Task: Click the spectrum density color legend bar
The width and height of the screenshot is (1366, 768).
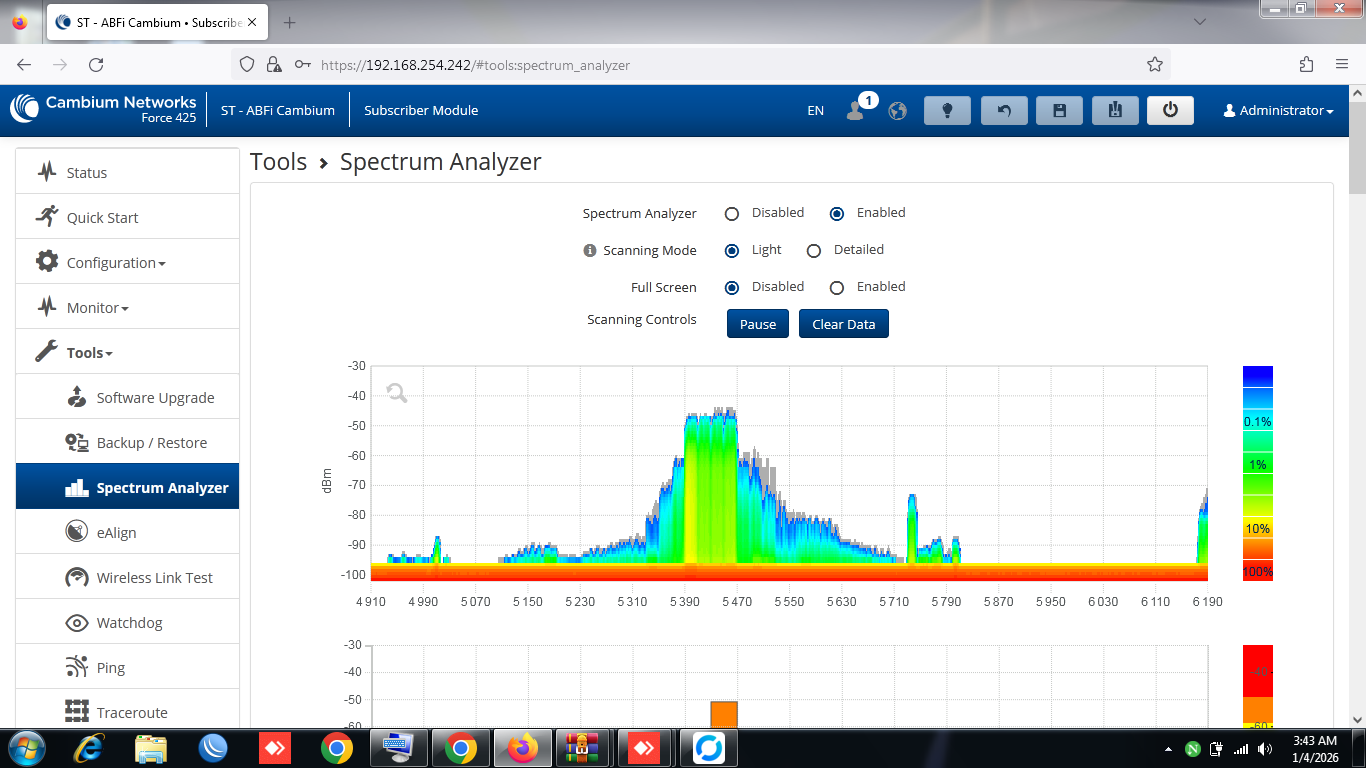Action: pos(1257,473)
